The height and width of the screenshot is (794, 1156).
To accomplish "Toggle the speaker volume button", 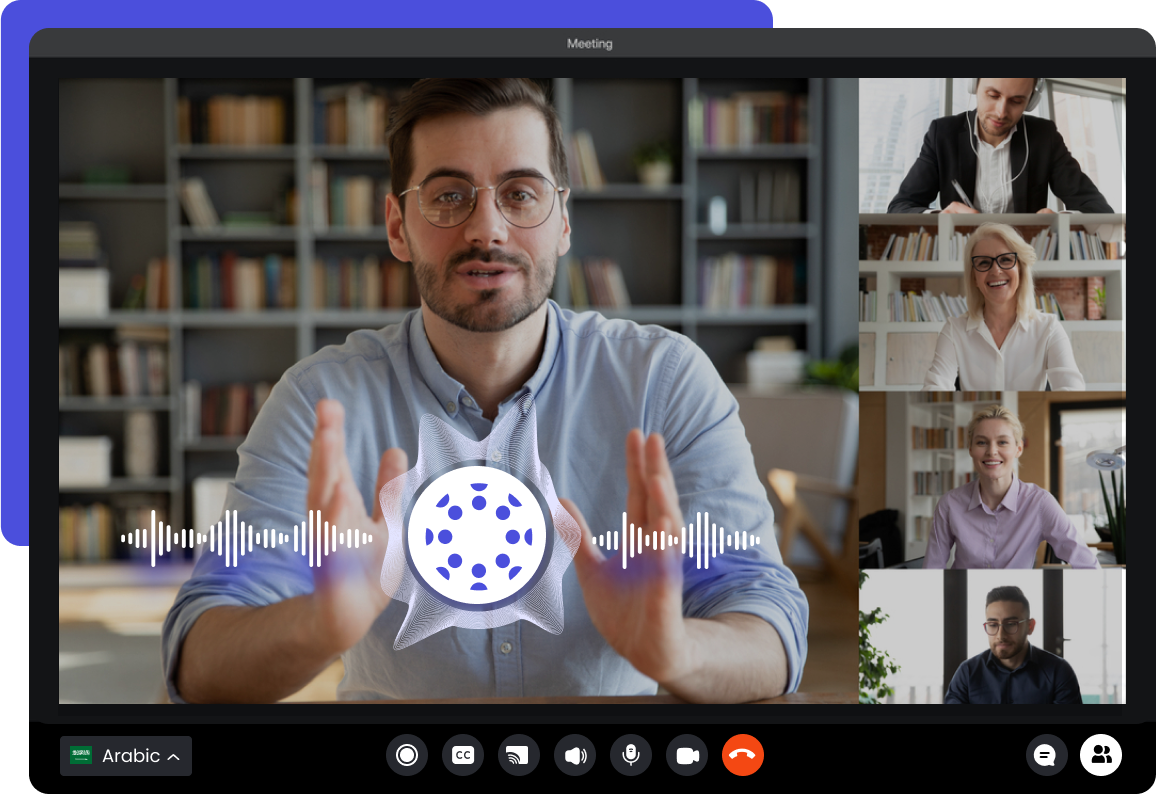I will click(575, 755).
